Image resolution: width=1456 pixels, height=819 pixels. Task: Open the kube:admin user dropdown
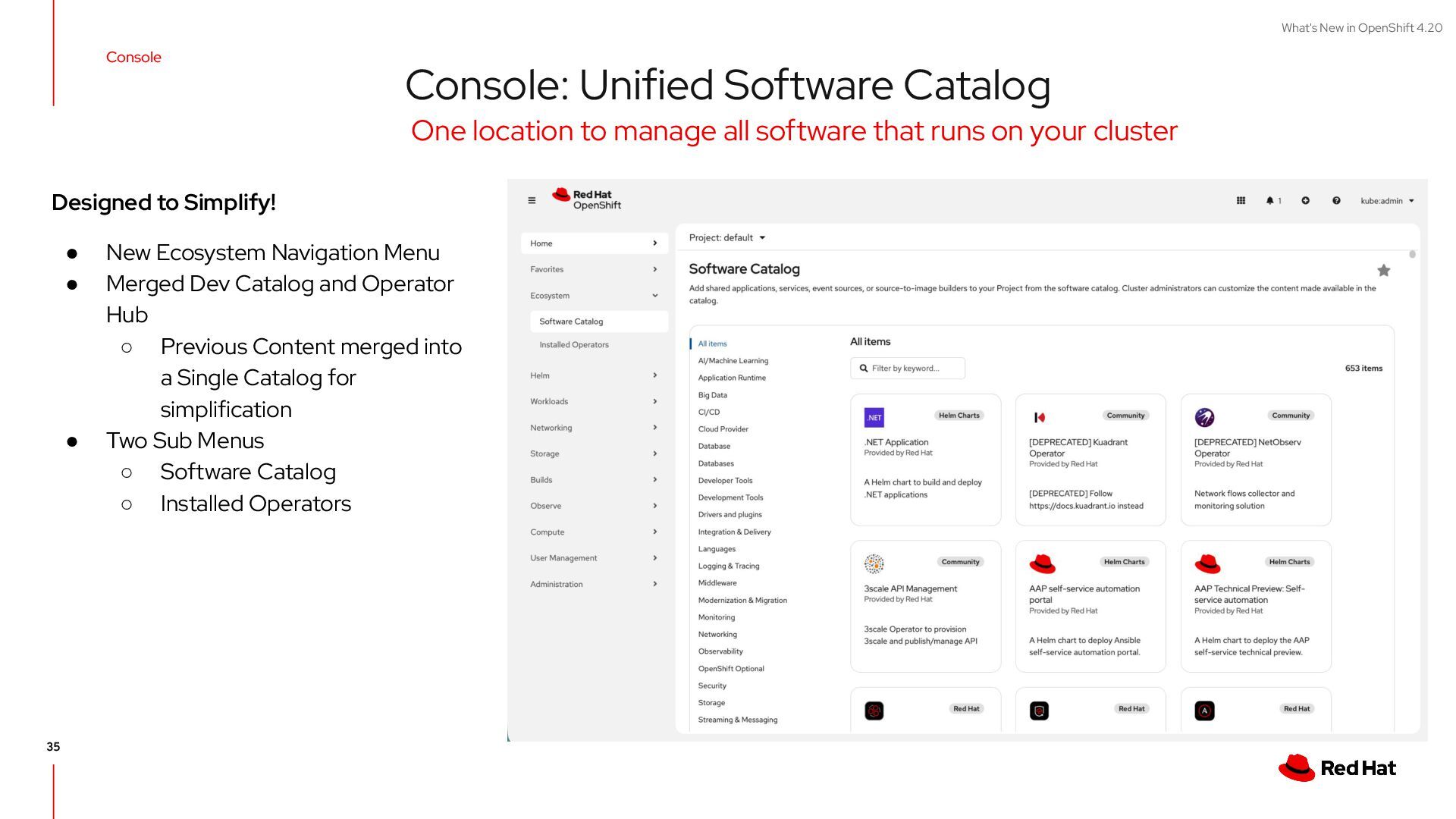1387,201
